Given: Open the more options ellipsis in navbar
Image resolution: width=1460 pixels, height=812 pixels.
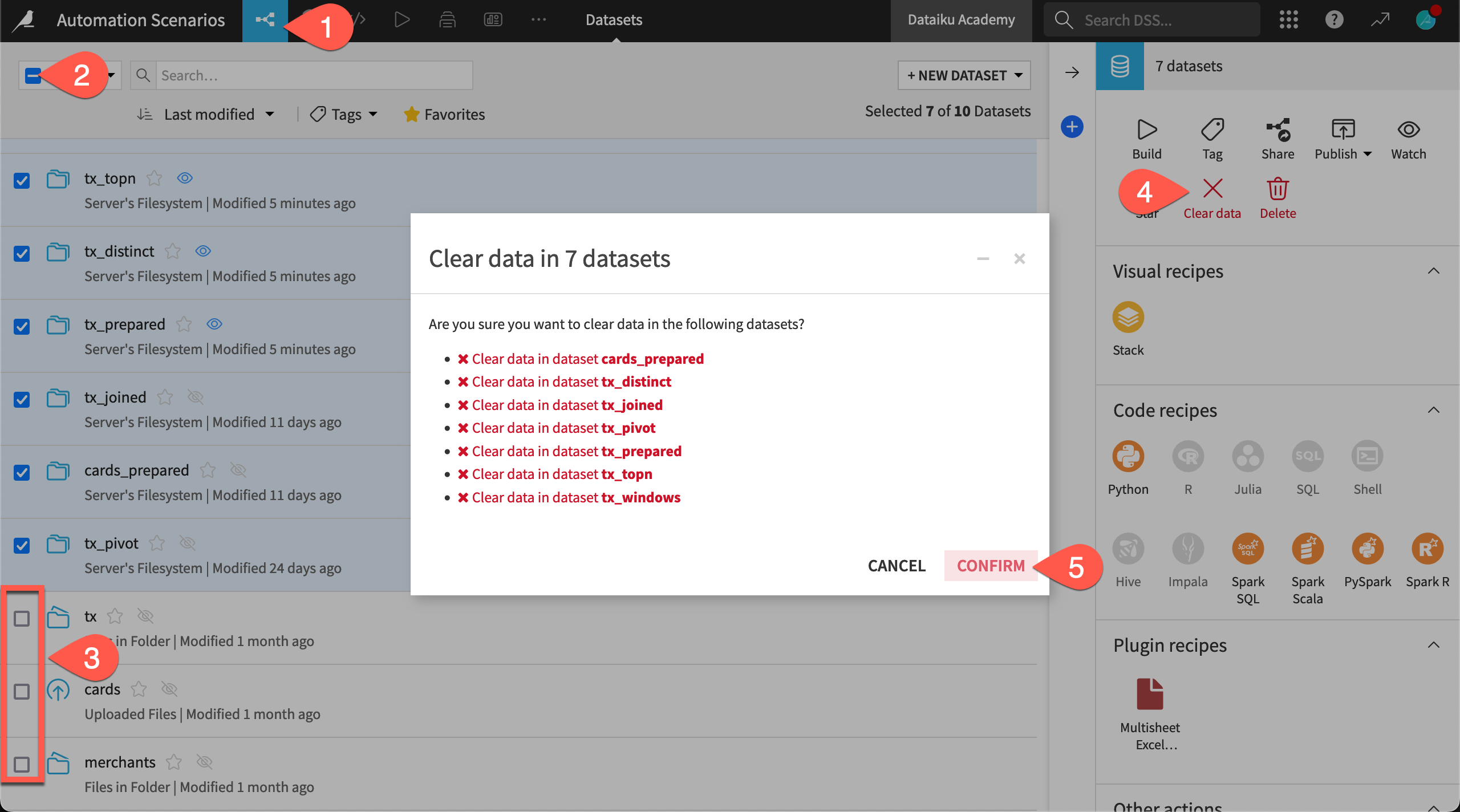Looking at the screenshot, I should point(538,20).
